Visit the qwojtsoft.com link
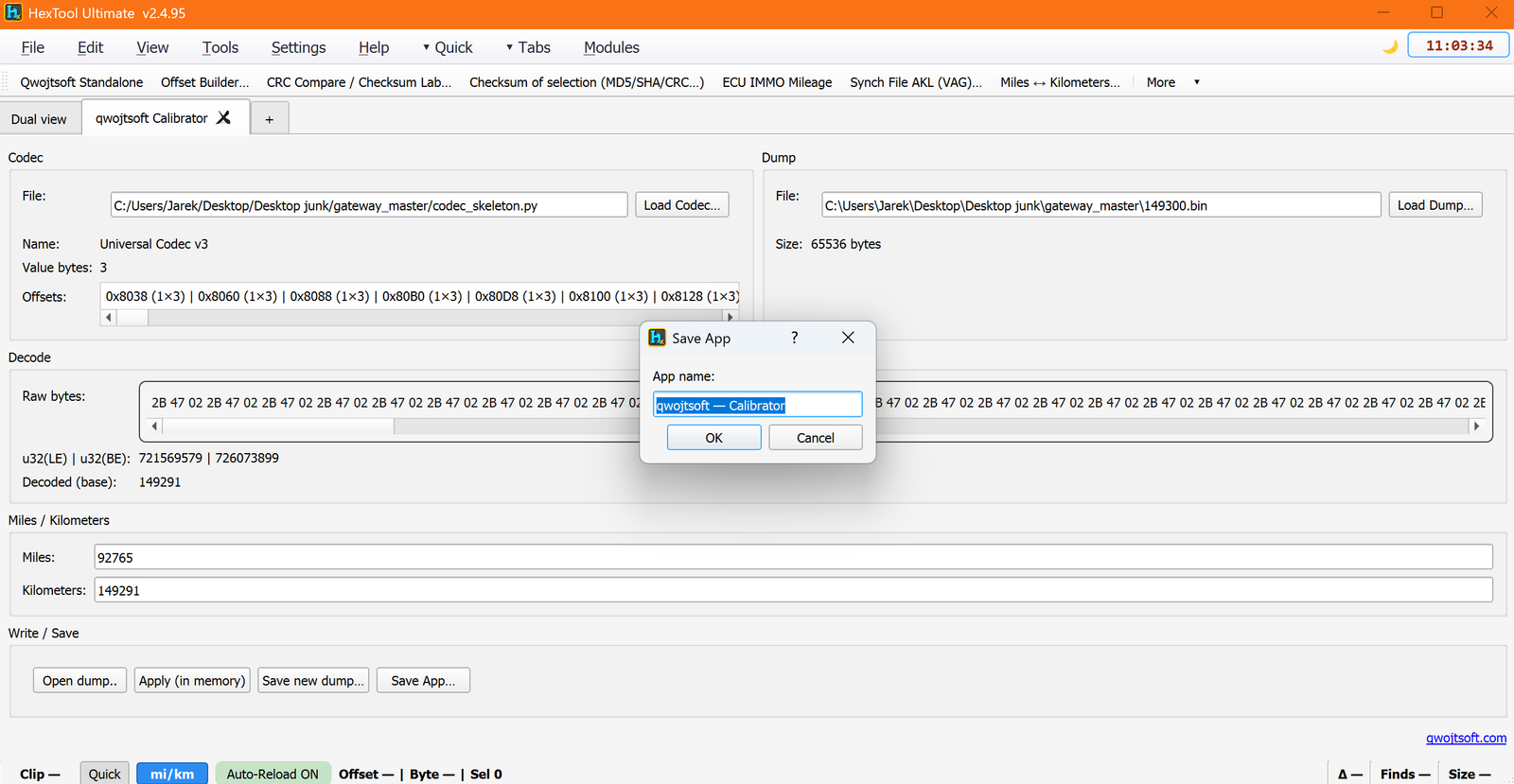This screenshot has height=784, width=1514. 1466,738
